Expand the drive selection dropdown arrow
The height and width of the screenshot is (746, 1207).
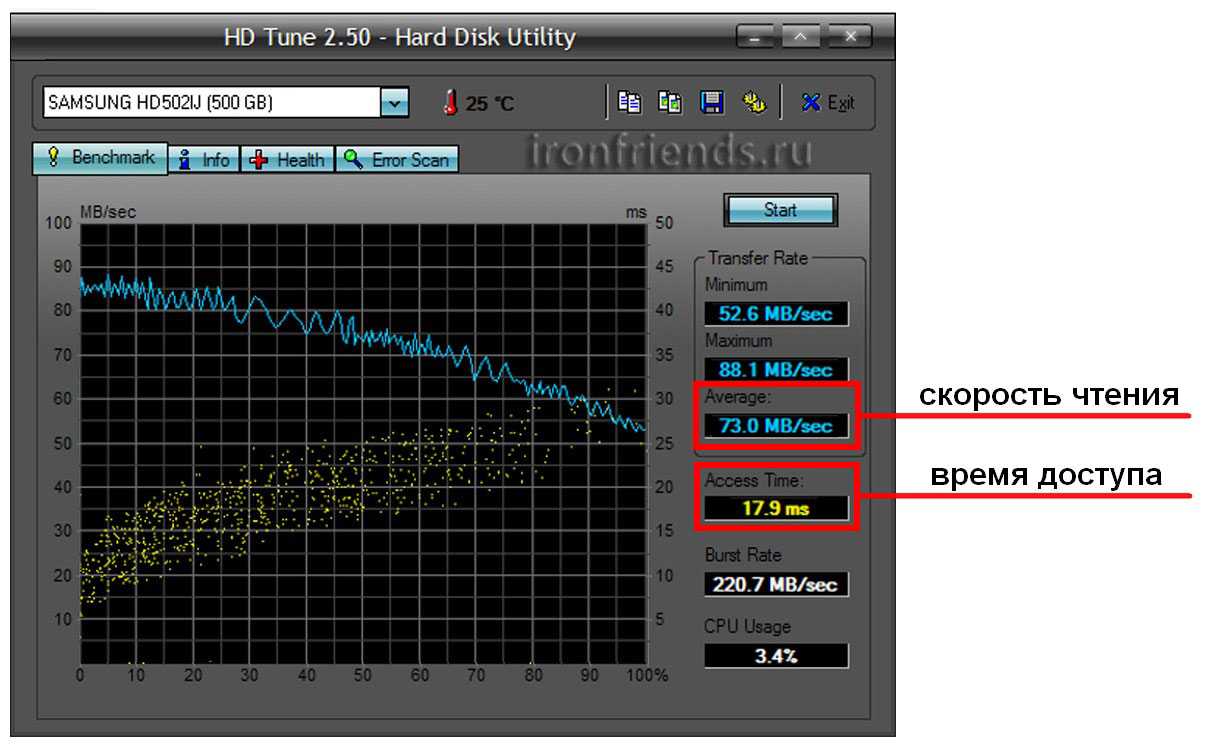pyautogui.click(x=395, y=103)
